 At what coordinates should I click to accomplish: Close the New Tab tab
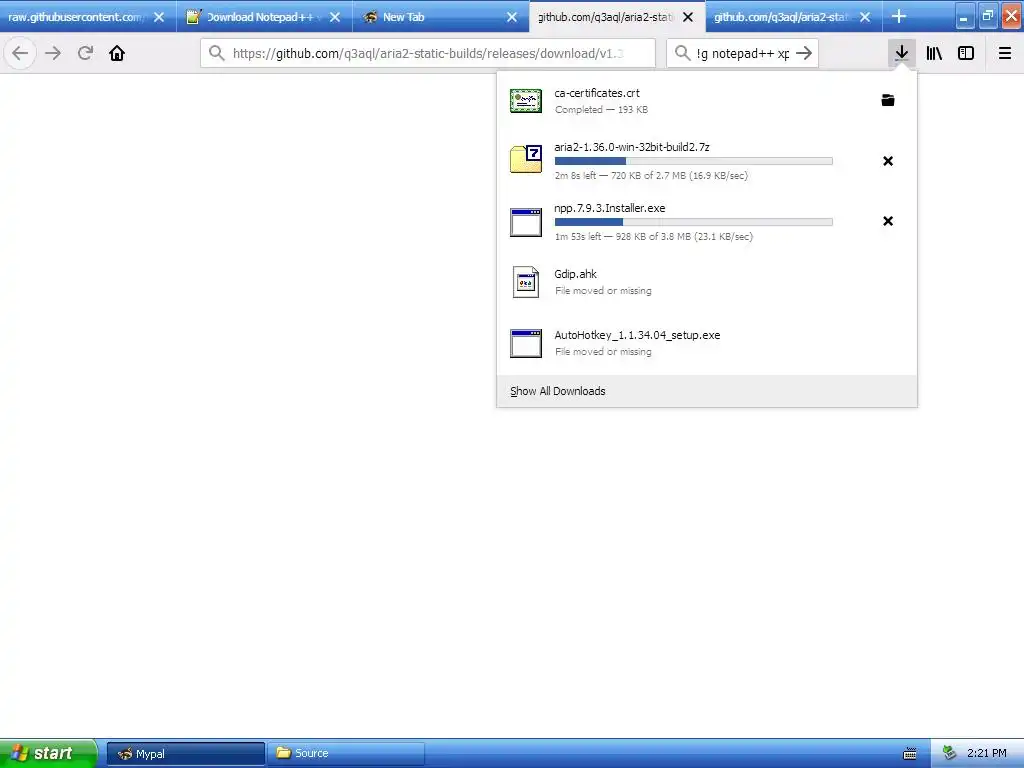click(512, 17)
